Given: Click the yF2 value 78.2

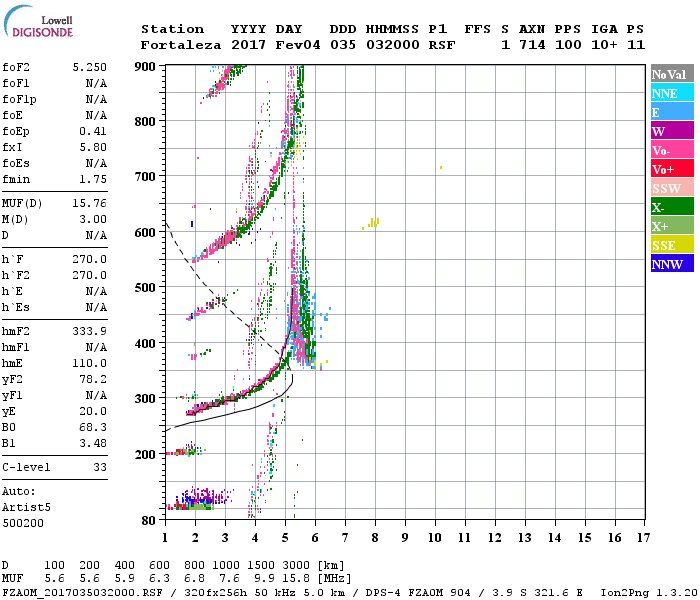Looking at the screenshot, I should (x=93, y=379).
